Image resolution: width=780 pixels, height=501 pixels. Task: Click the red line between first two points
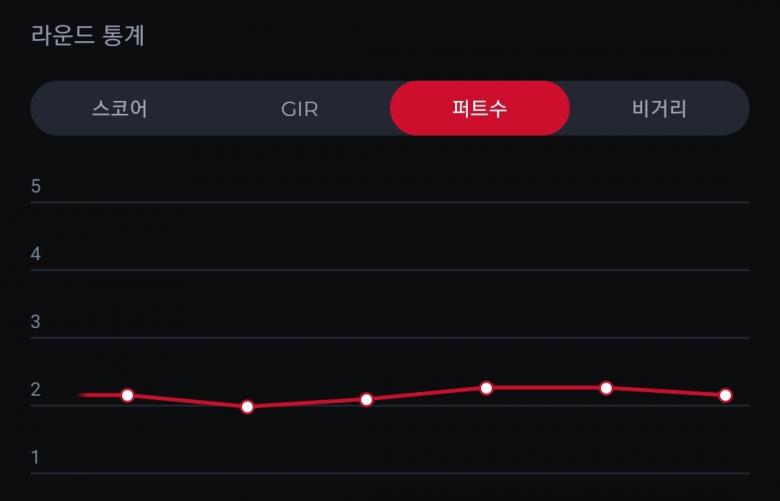(x=187, y=401)
